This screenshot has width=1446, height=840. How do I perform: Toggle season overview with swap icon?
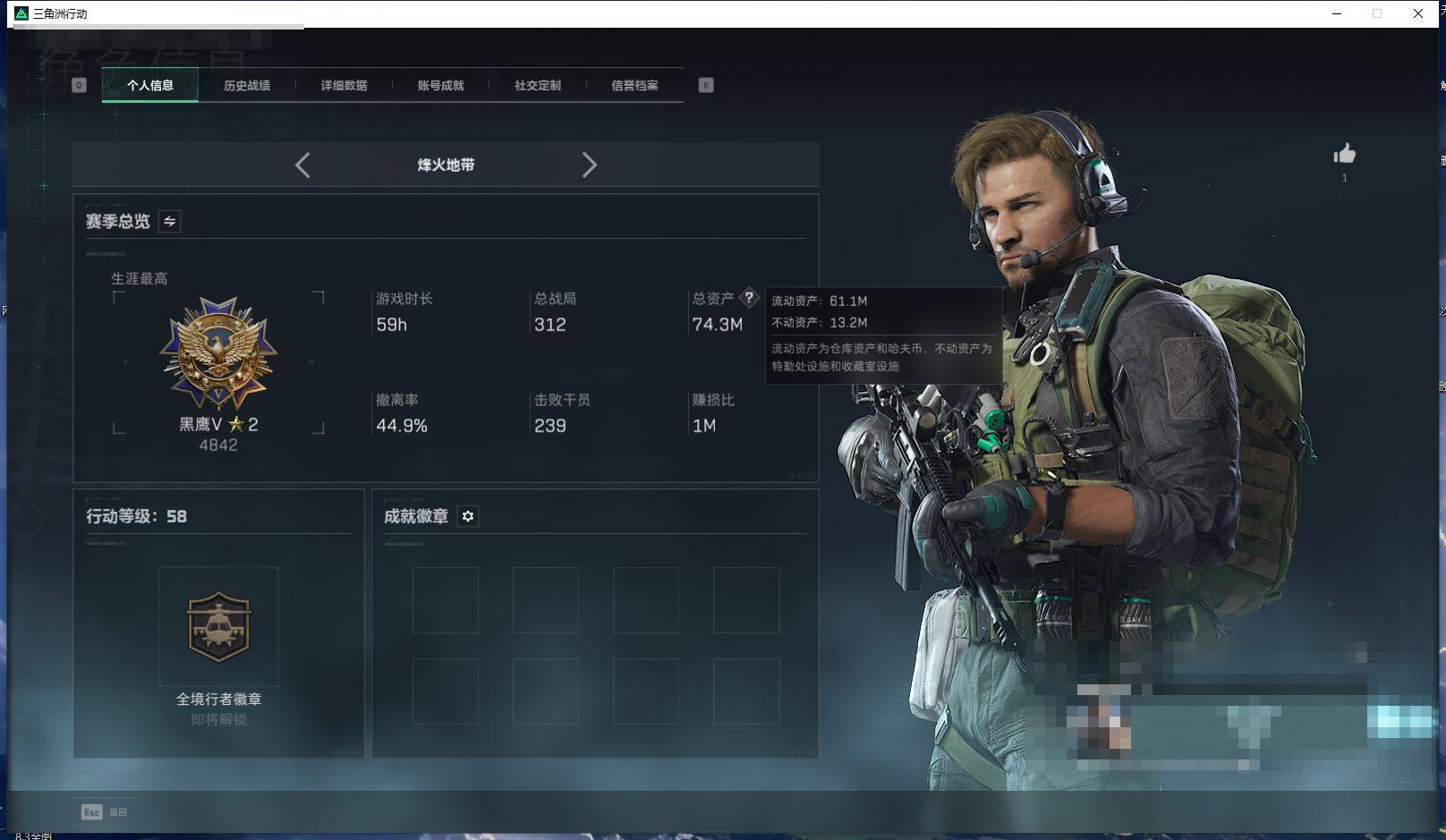tap(169, 221)
